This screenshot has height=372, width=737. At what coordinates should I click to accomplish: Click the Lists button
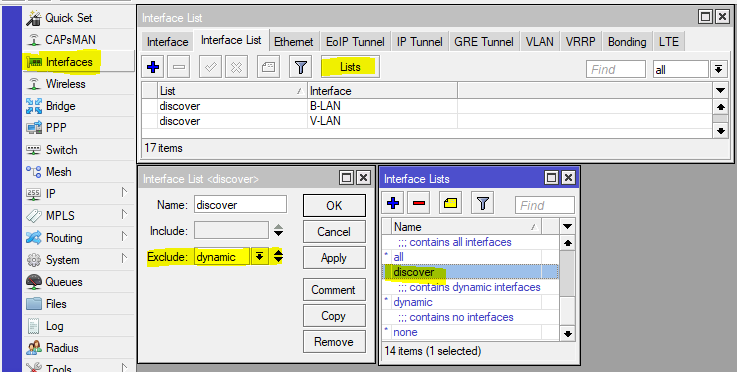[x=350, y=67]
